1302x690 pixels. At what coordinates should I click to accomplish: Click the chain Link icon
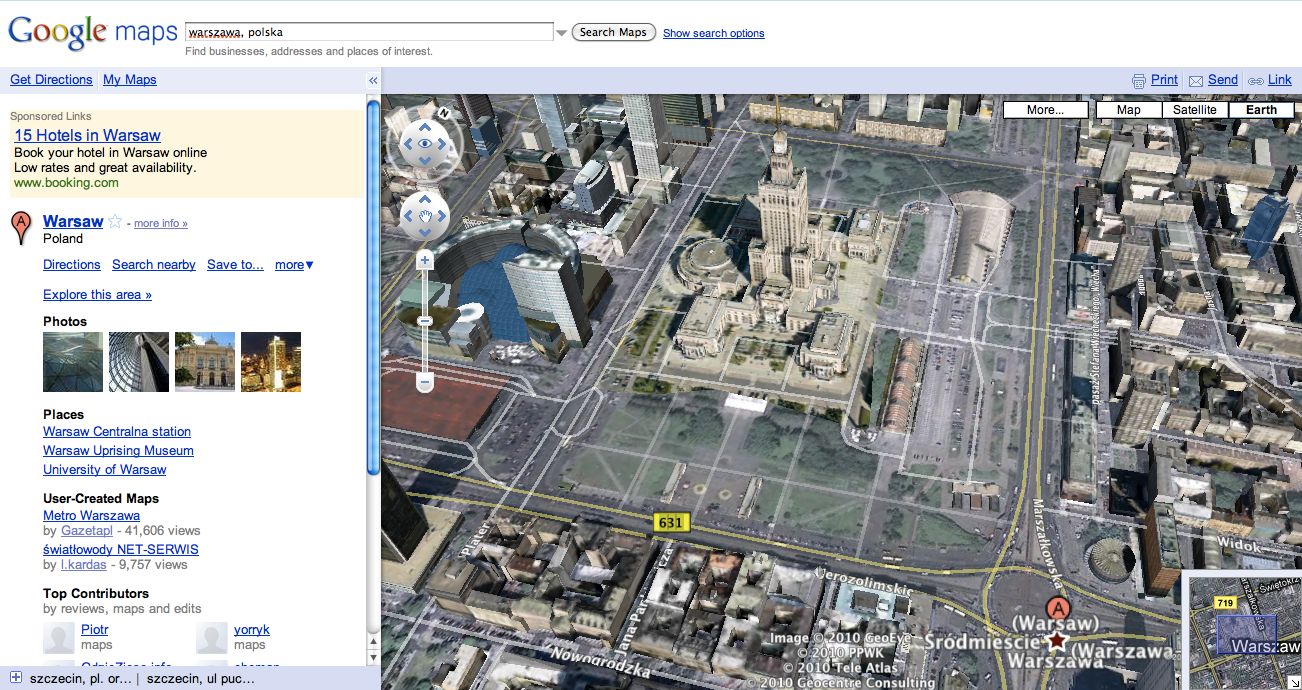[x=1255, y=80]
